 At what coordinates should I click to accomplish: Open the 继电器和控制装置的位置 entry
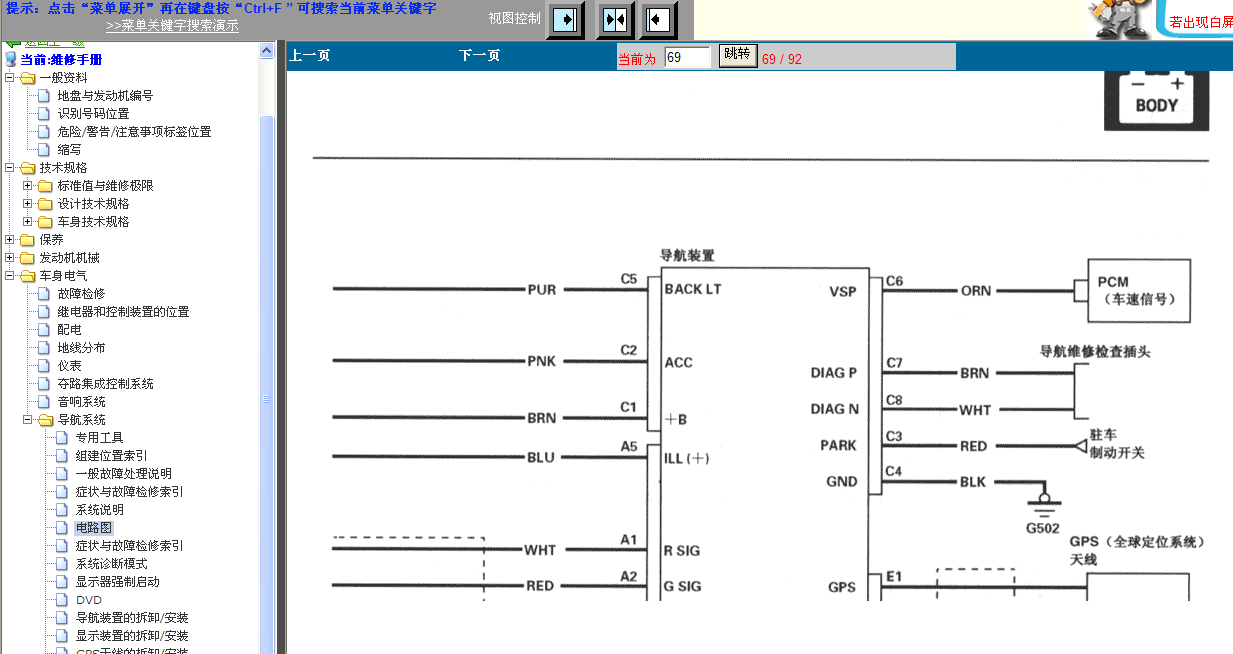123,312
